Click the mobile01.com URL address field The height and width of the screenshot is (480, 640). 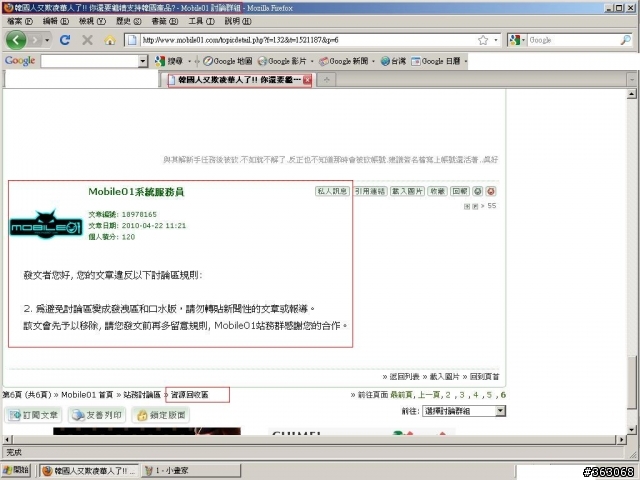tap(307, 40)
